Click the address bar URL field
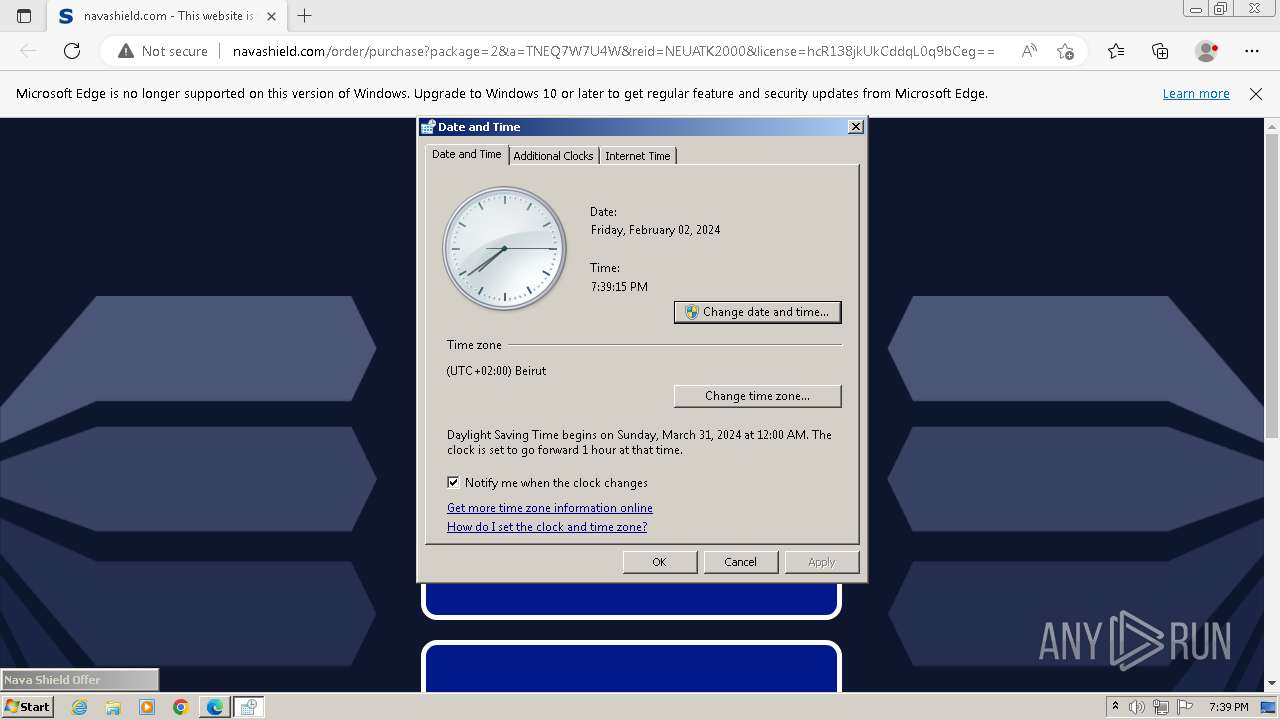This screenshot has height=720, width=1280. pyautogui.click(x=613, y=51)
